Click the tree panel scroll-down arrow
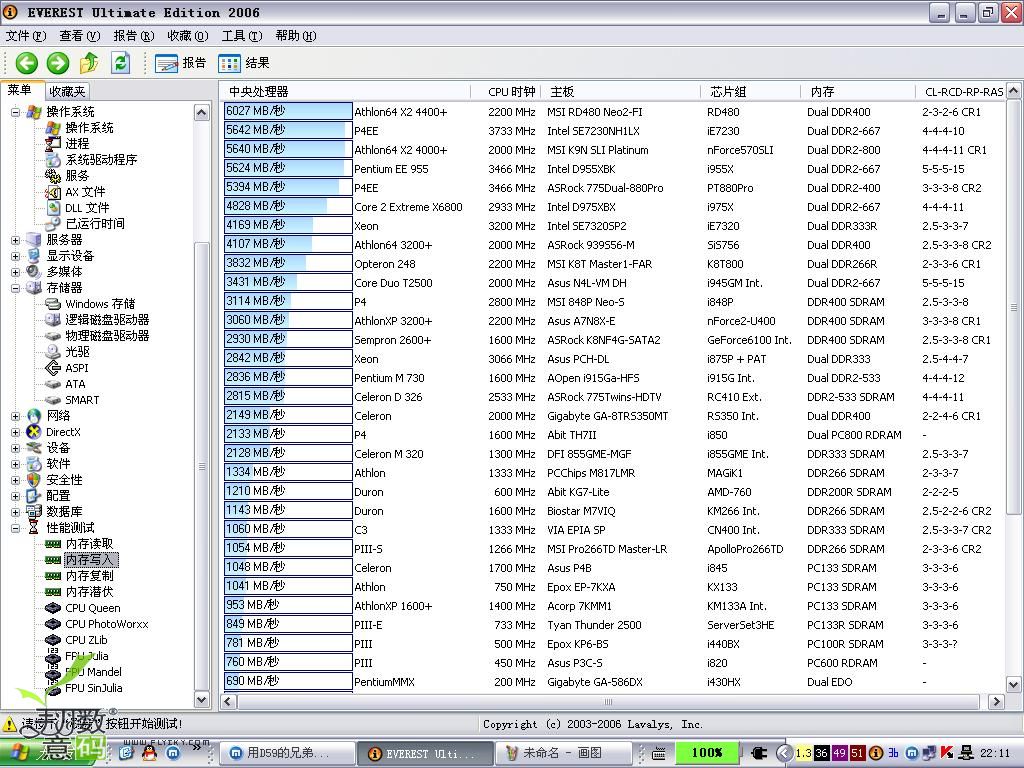Screen dimensions: 1024x768 202,699
